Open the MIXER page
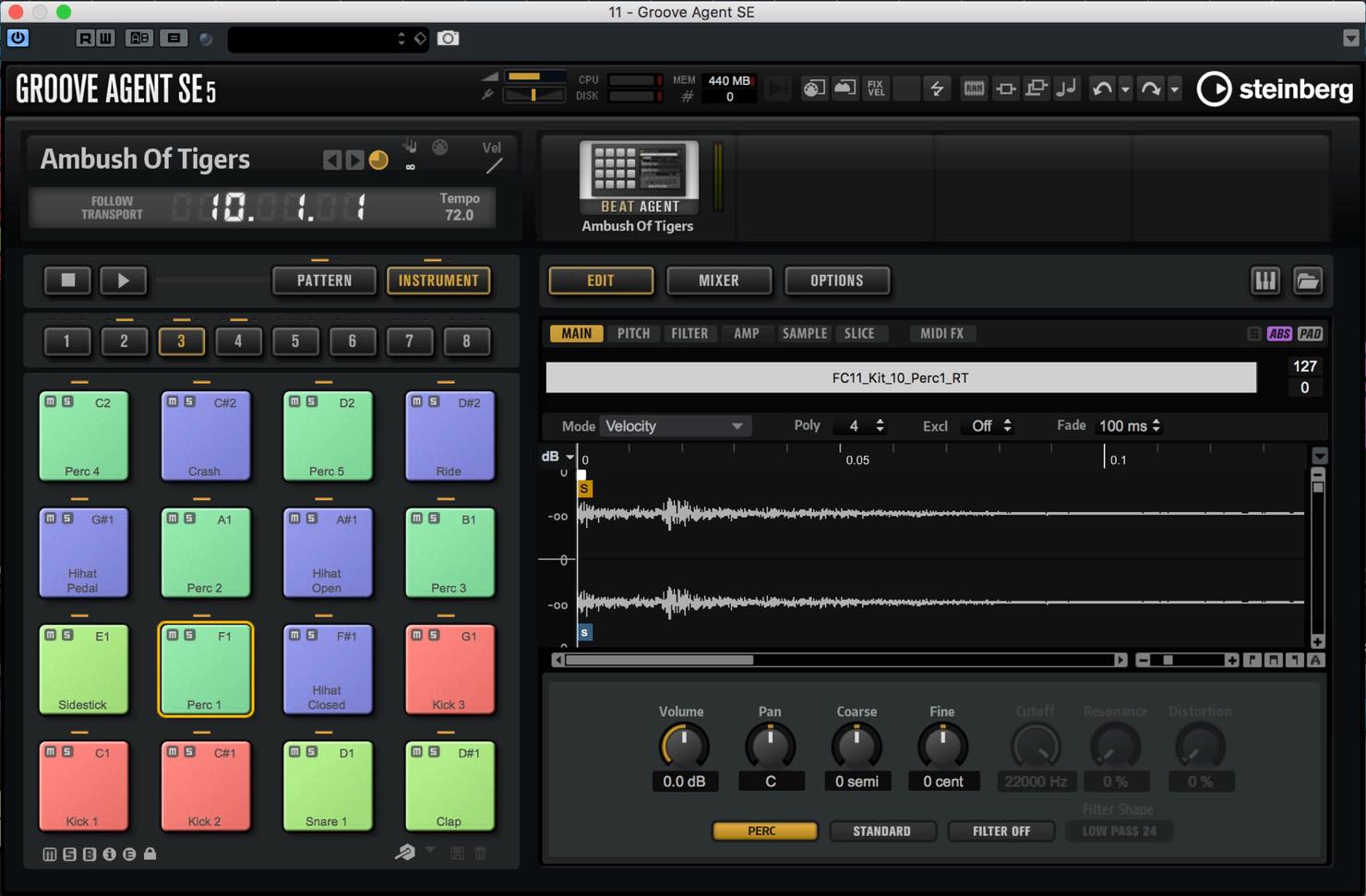1366x896 pixels. (718, 281)
